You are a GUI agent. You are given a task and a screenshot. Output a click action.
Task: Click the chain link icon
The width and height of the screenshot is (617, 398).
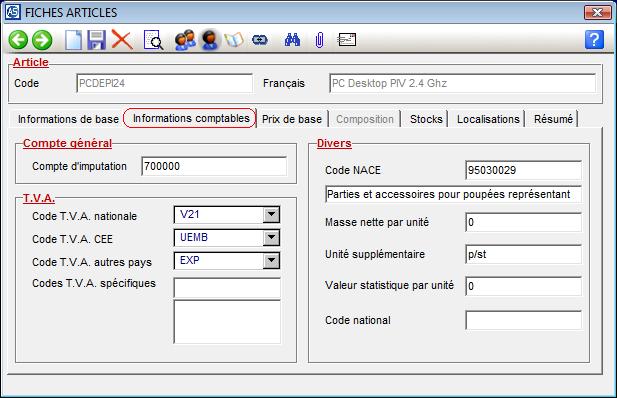click(260, 40)
